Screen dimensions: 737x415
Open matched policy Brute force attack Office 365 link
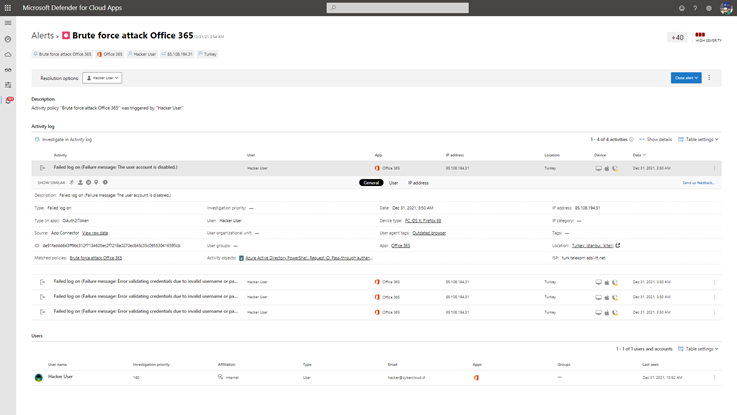(x=96, y=258)
